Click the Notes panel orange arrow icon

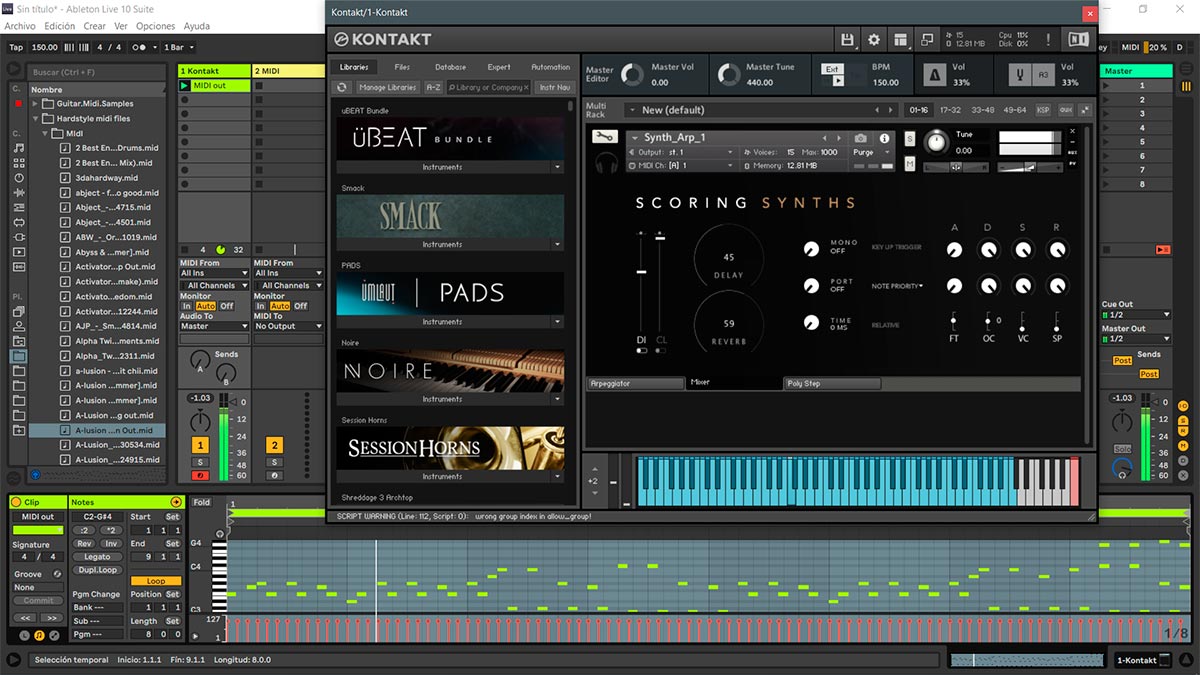tap(176, 502)
